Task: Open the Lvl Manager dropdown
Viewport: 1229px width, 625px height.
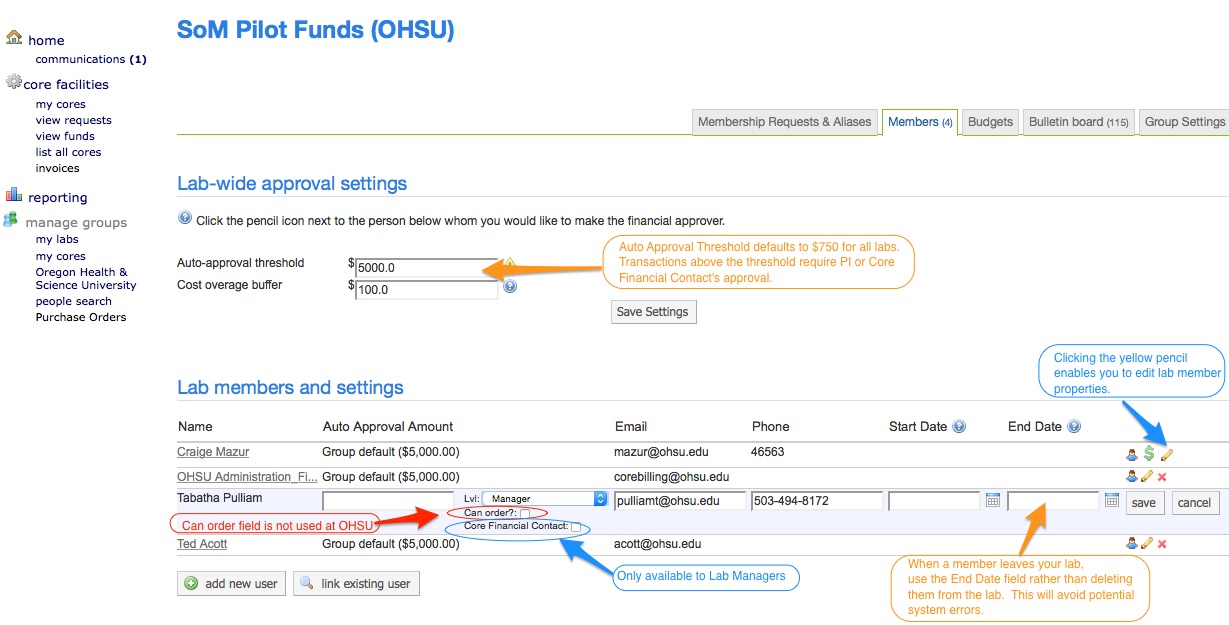Action: [545, 498]
